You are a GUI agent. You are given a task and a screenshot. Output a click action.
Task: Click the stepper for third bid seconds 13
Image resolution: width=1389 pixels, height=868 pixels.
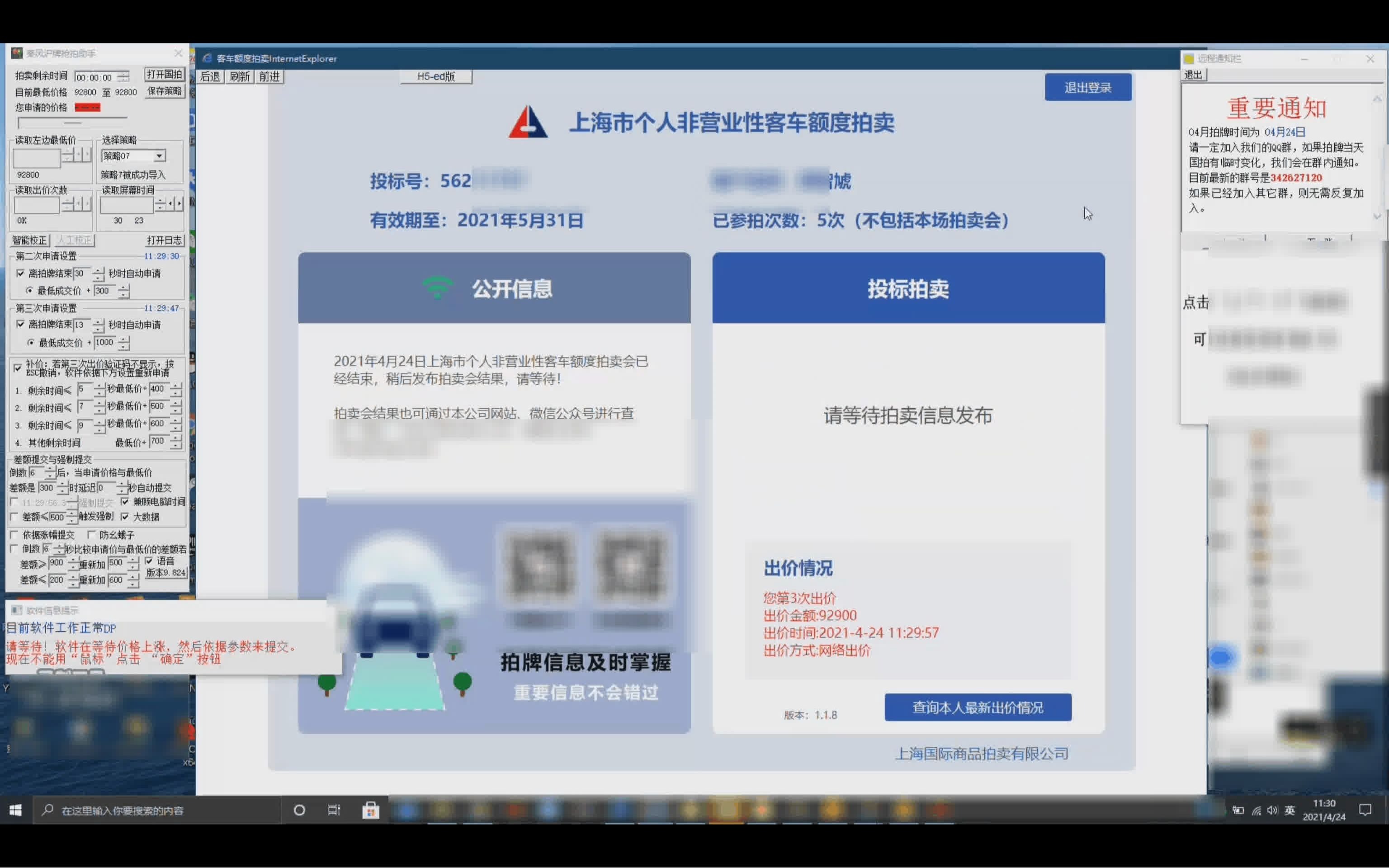98,325
